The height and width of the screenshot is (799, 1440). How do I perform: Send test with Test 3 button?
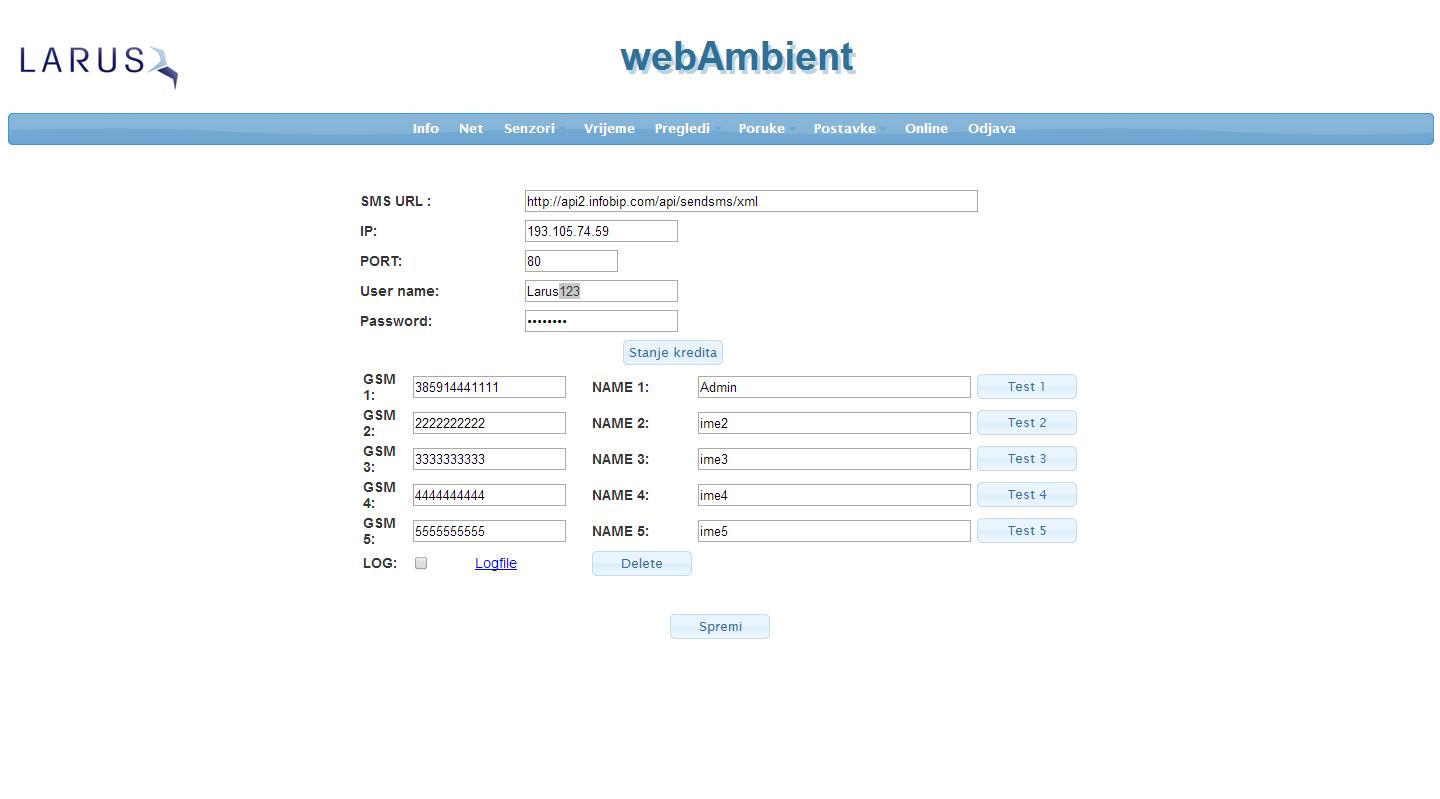pos(1026,459)
